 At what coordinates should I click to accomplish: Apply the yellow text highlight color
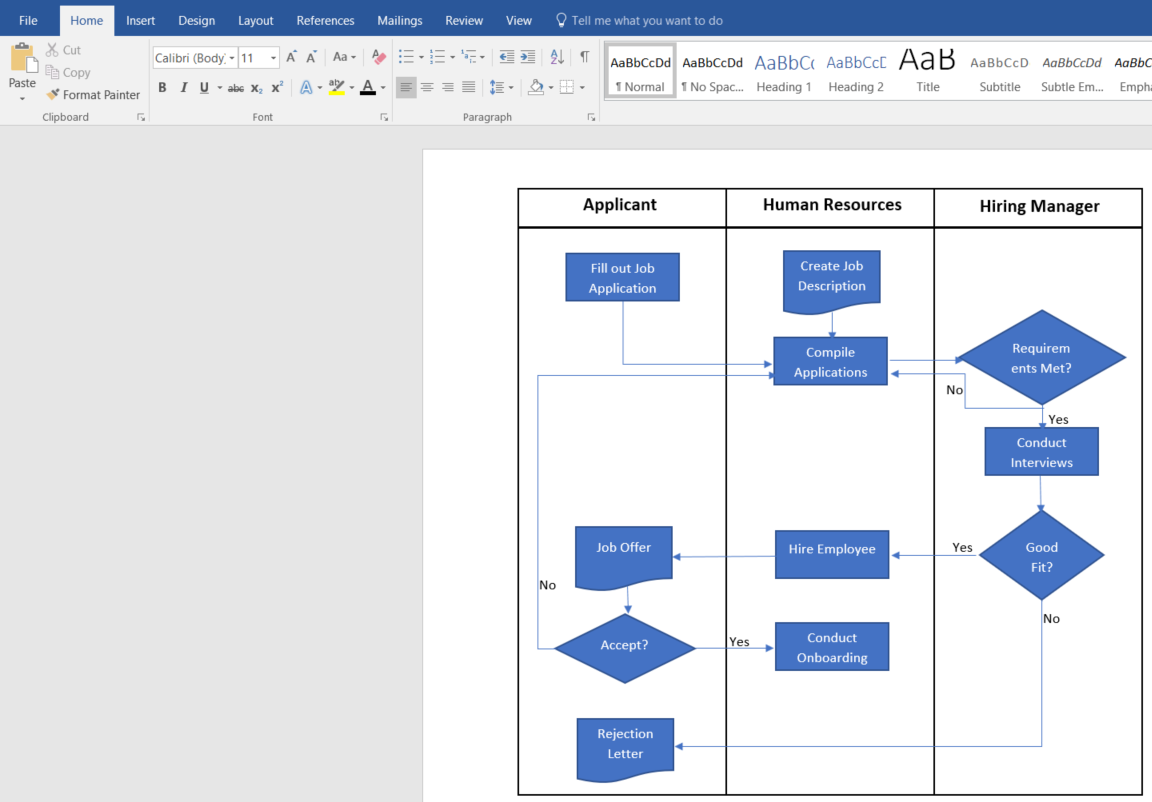point(336,88)
